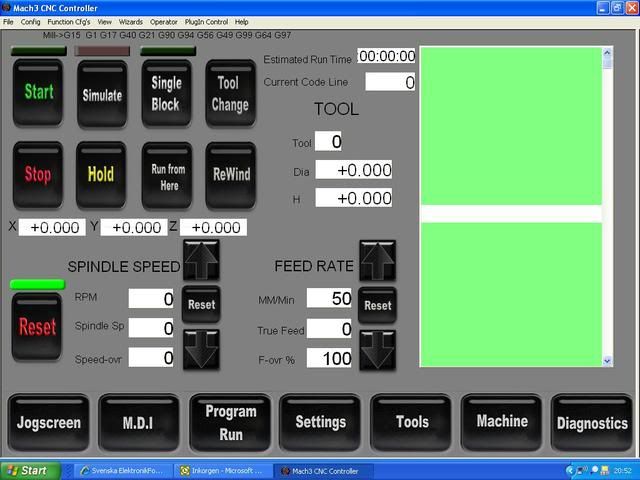Click the Tool number field
Screen dimensions: 640x480
click(x=328, y=141)
